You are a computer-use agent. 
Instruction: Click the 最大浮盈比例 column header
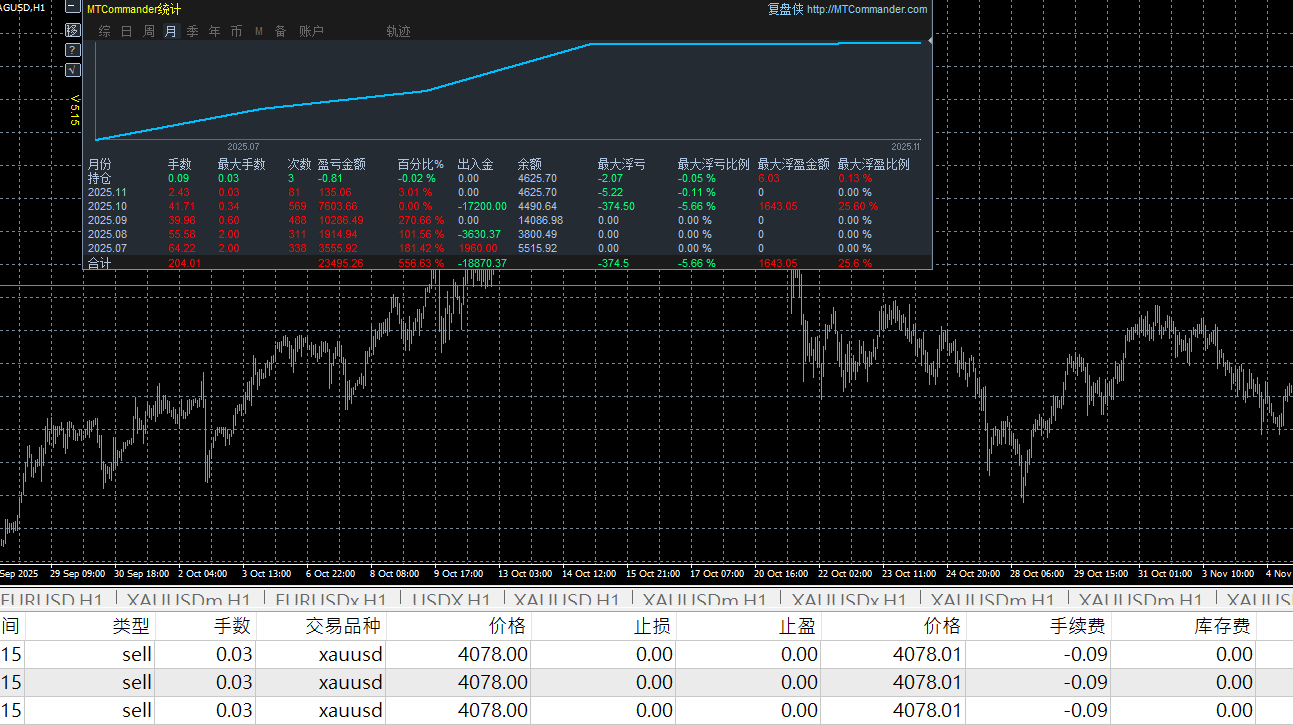874,165
